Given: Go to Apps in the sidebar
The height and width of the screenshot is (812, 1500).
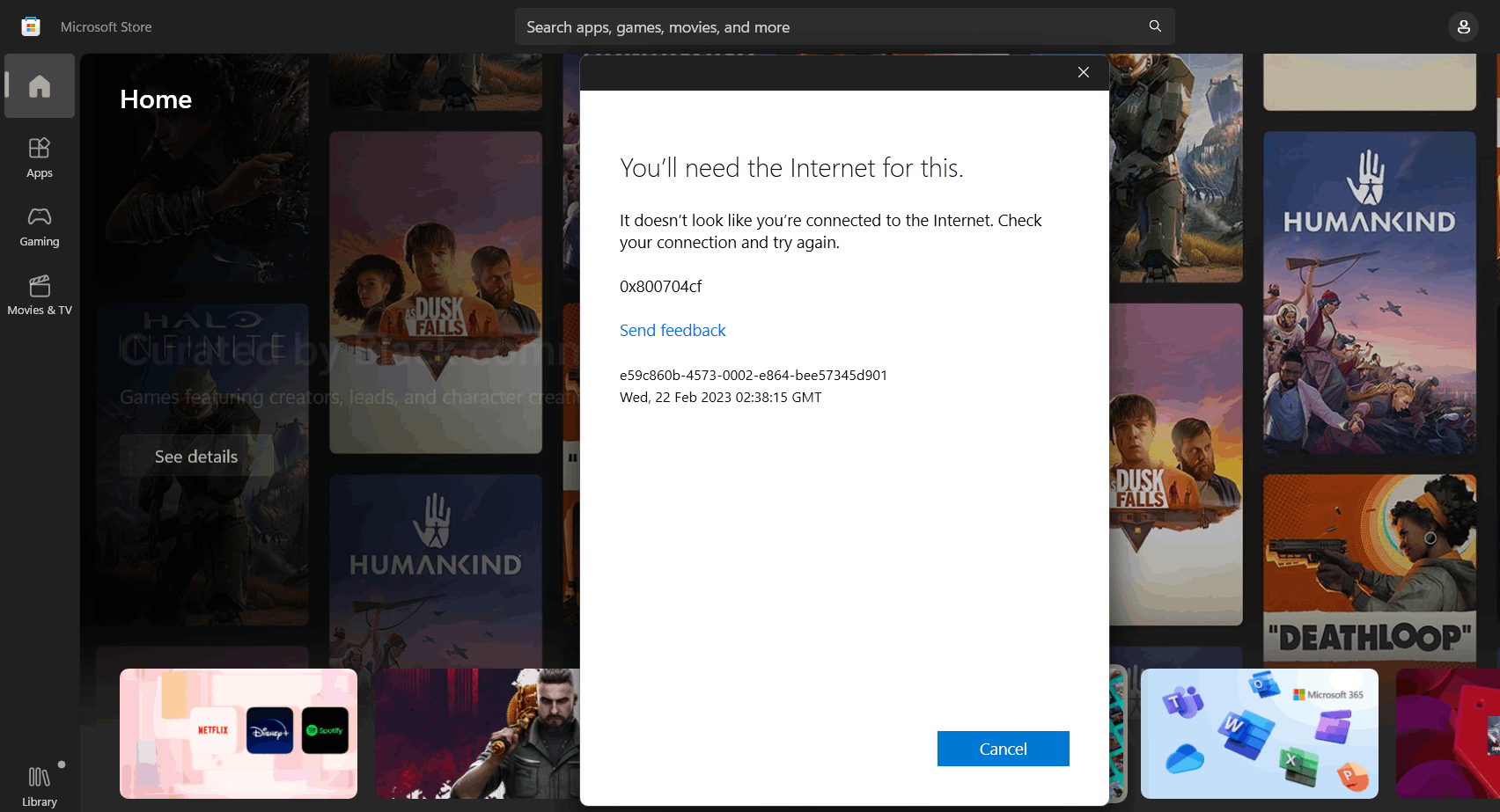Looking at the screenshot, I should [40, 158].
